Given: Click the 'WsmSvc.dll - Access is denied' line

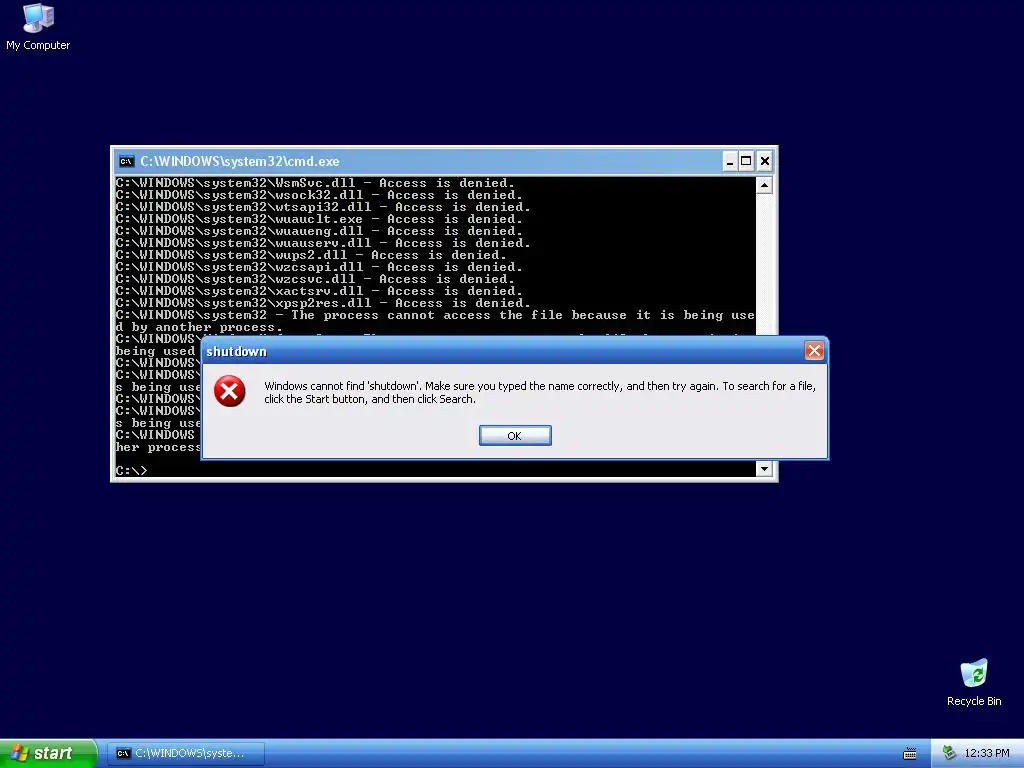Looking at the screenshot, I should [x=315, y=184].
